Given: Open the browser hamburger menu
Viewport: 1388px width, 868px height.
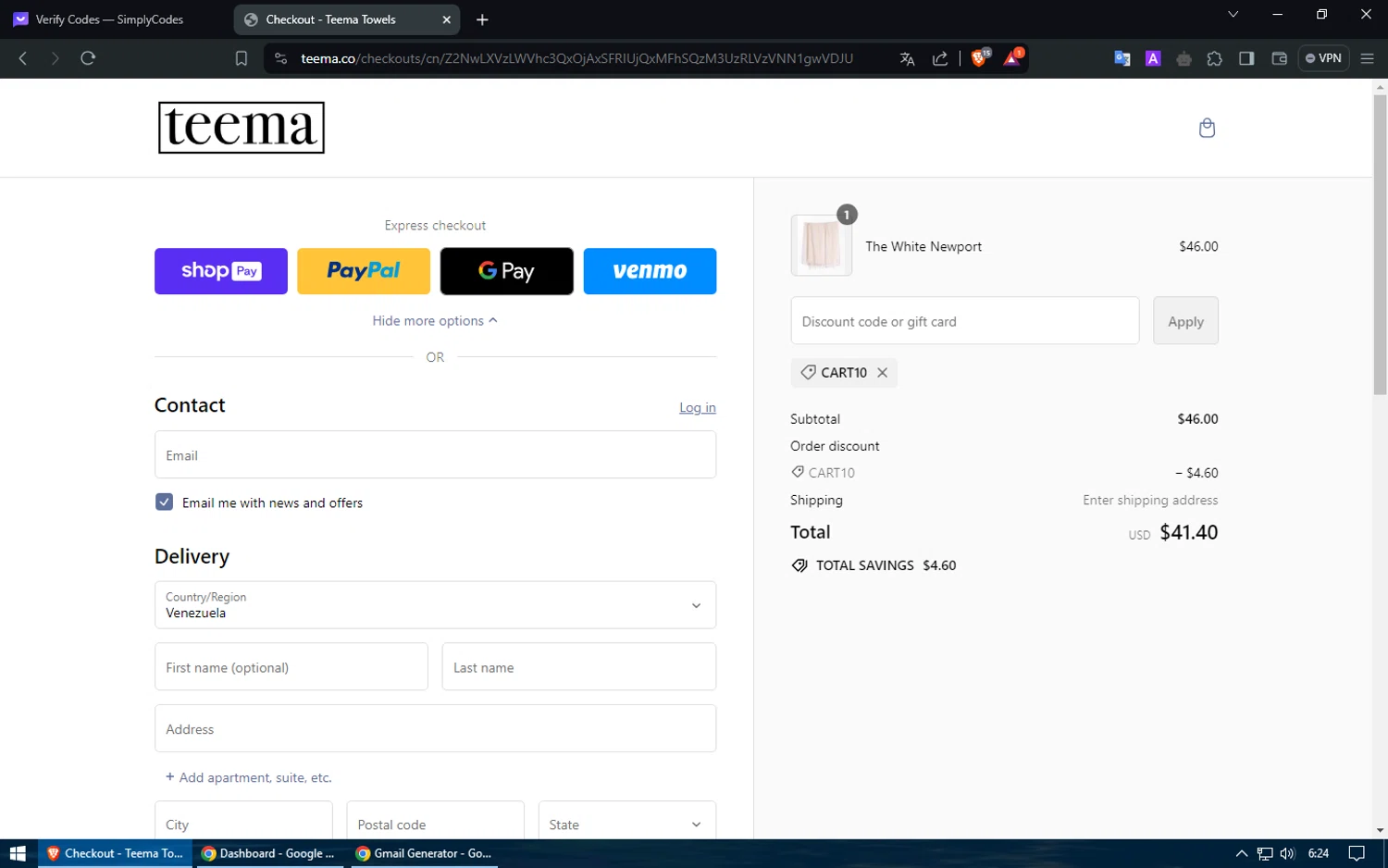Looking at the screenshot, I should click(1367, 58).
